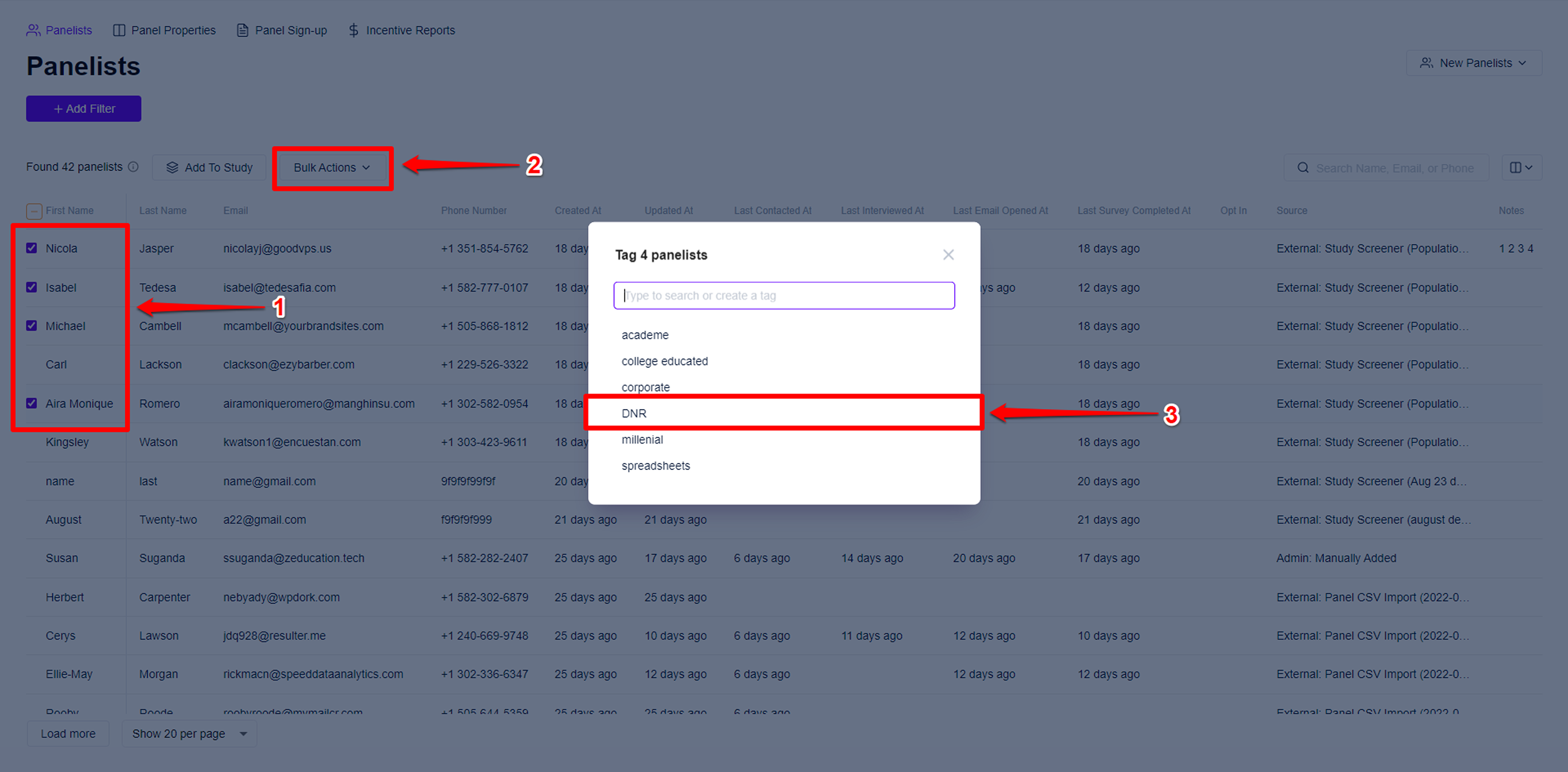Uncheck the Aira Monique row checkbox

(x=32, y=403)
